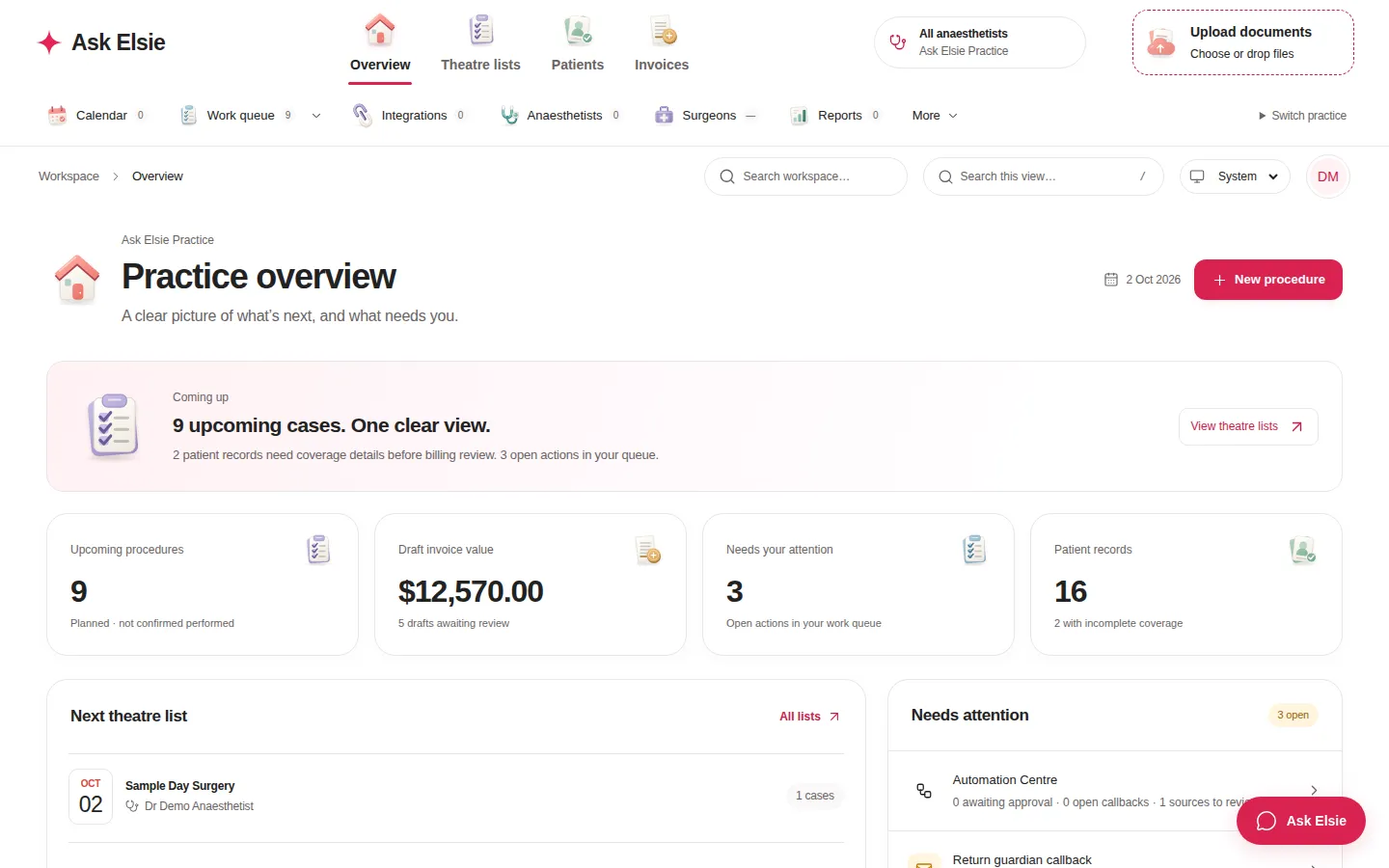Click the chat bubble icon in Ask Elsie button
The image size is (1389, 868).
[1266, 821]
